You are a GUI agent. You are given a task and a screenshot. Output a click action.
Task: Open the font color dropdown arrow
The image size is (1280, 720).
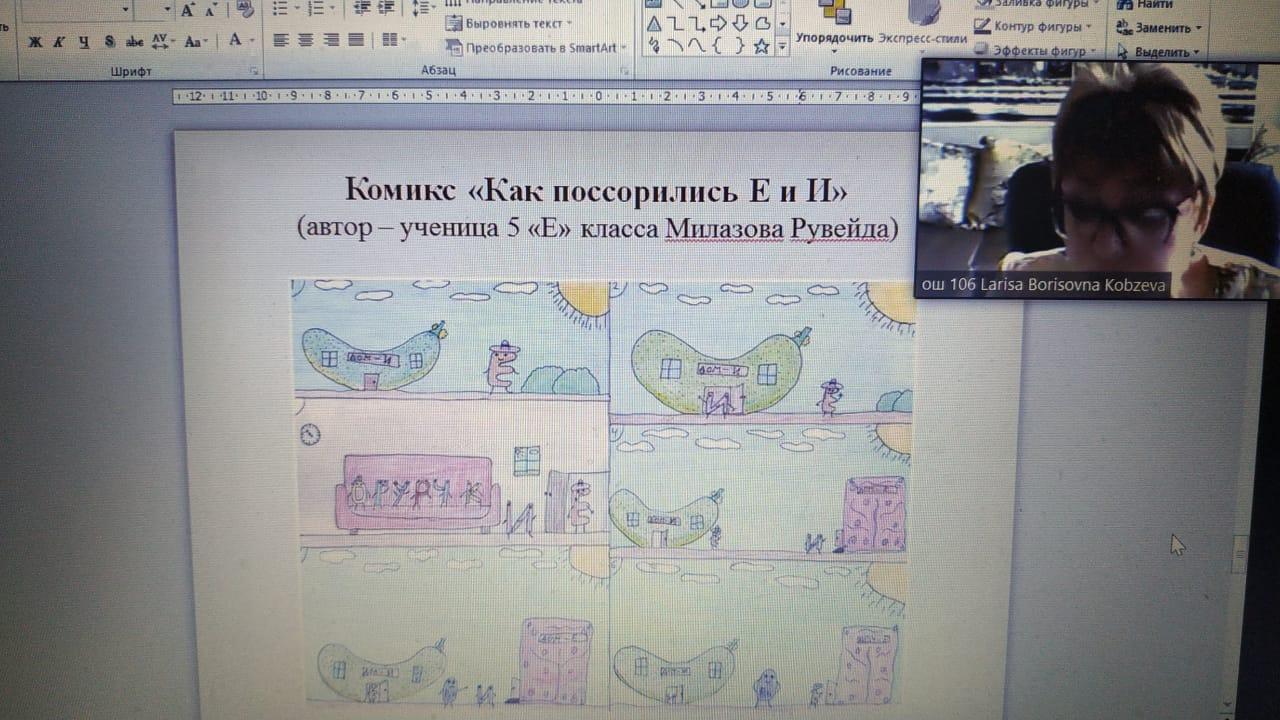click(x=252, y=41)
